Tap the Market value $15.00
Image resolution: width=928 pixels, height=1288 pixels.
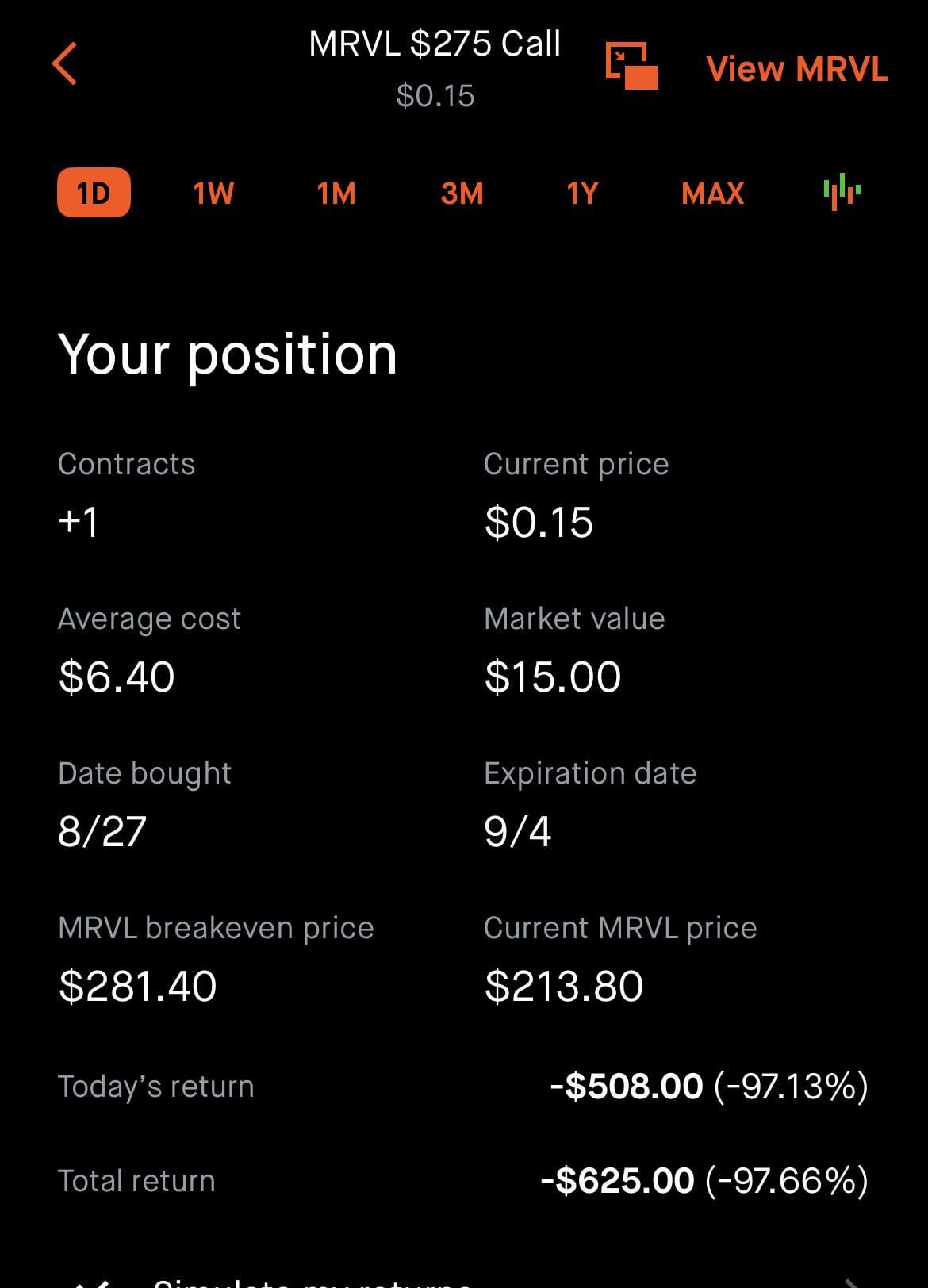pyautogui.click(x=553, y=677)
